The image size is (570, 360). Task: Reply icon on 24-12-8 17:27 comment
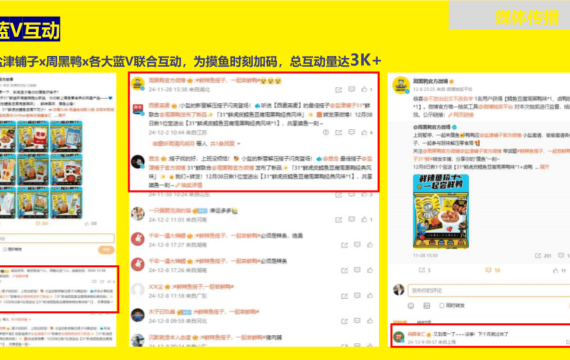357,245
